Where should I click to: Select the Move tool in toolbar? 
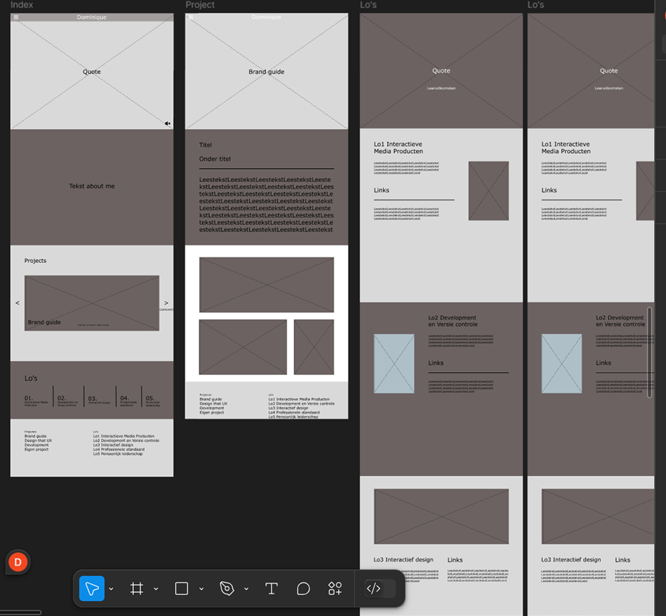pyautogui.click(x=92, y=588)
